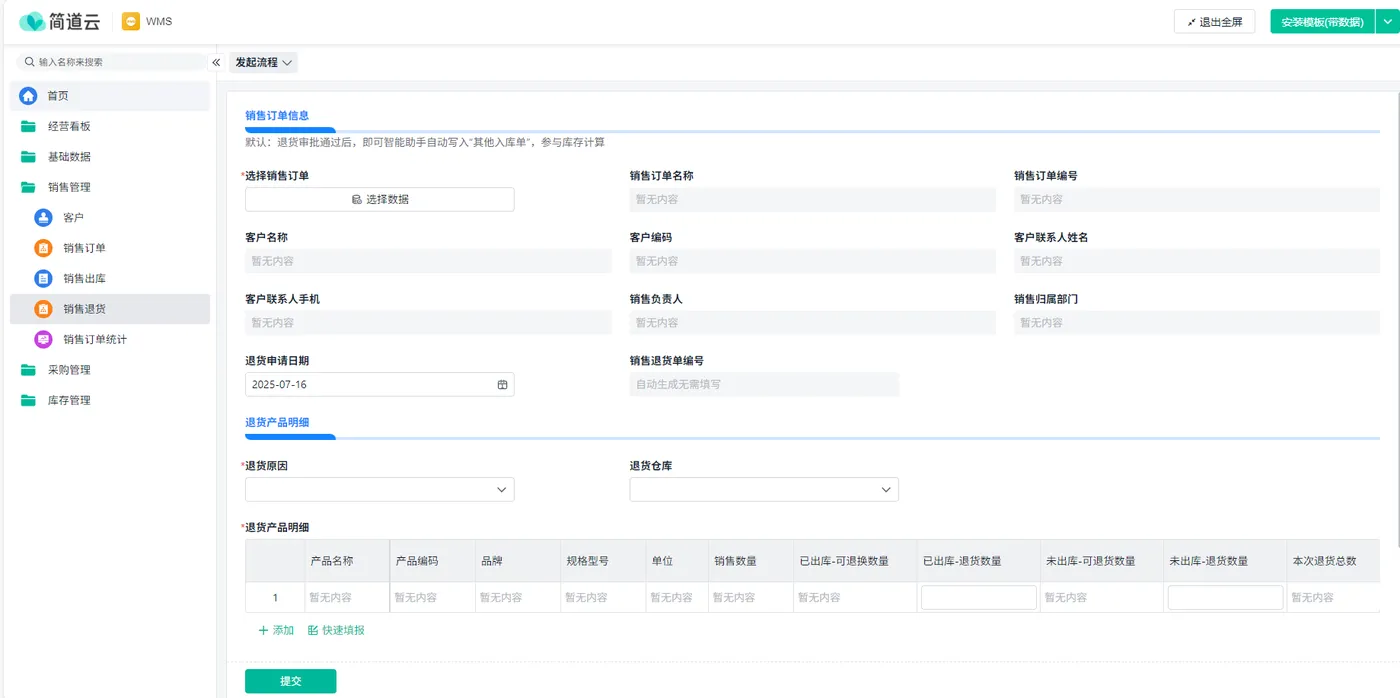Click the 采购管理 folder icon
This screenshot has height=698, width=1400.
pos(28,370)
